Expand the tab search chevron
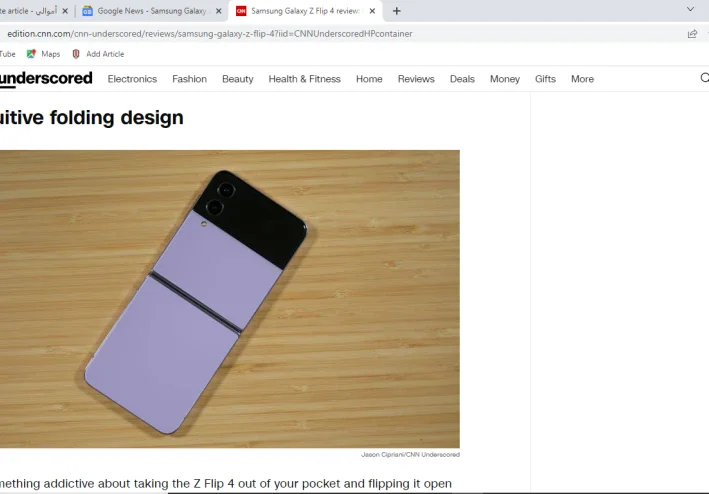 coord(690,9)
